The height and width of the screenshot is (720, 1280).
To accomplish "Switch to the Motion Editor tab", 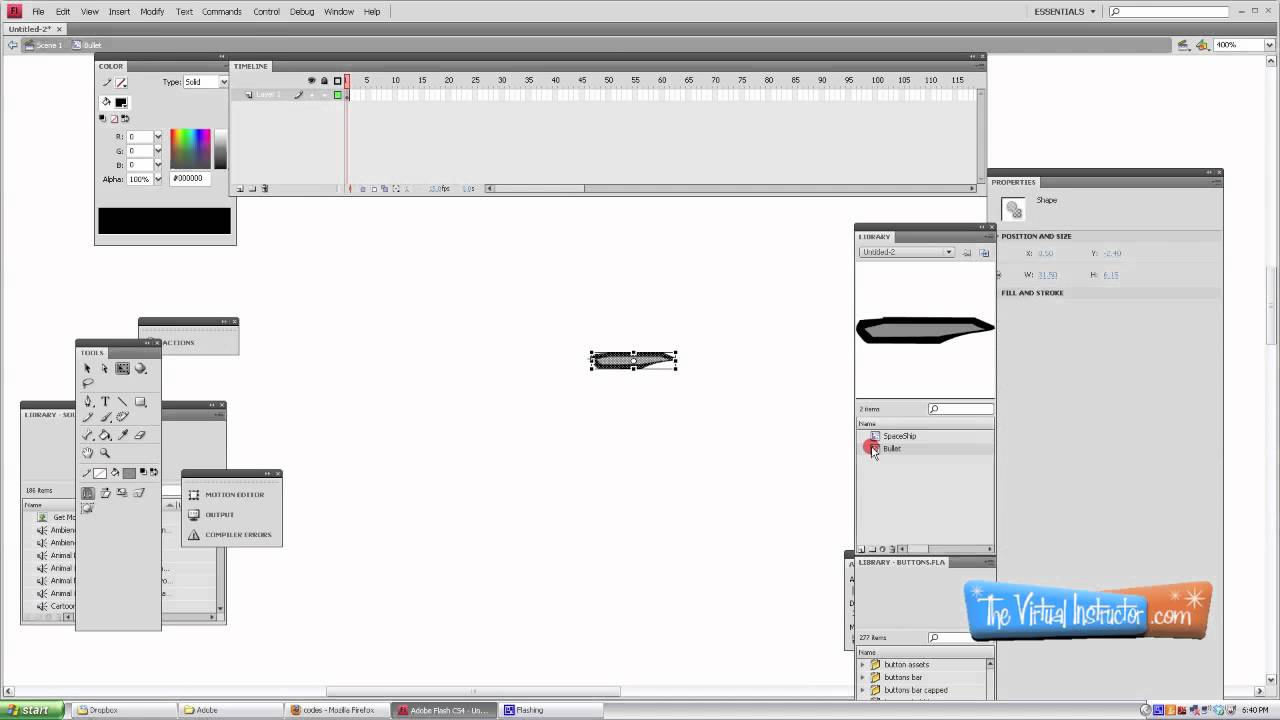I will 234,494.
